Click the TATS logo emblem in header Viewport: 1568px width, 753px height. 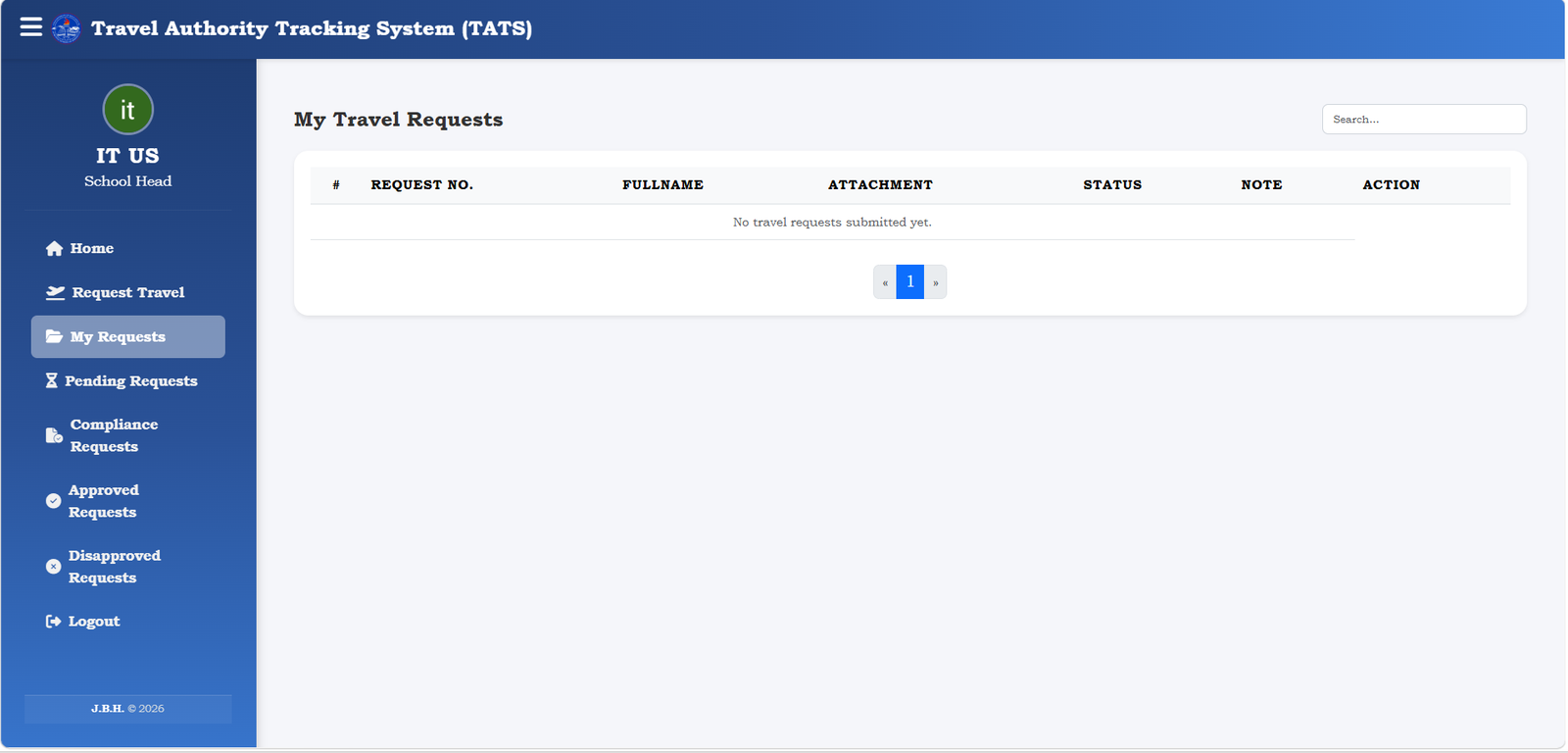tap(67, 28)
